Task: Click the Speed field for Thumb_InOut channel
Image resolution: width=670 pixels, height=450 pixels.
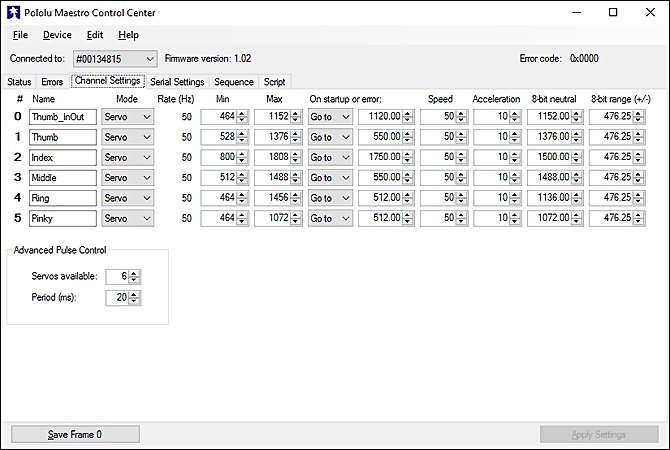Action: point(444,117)
